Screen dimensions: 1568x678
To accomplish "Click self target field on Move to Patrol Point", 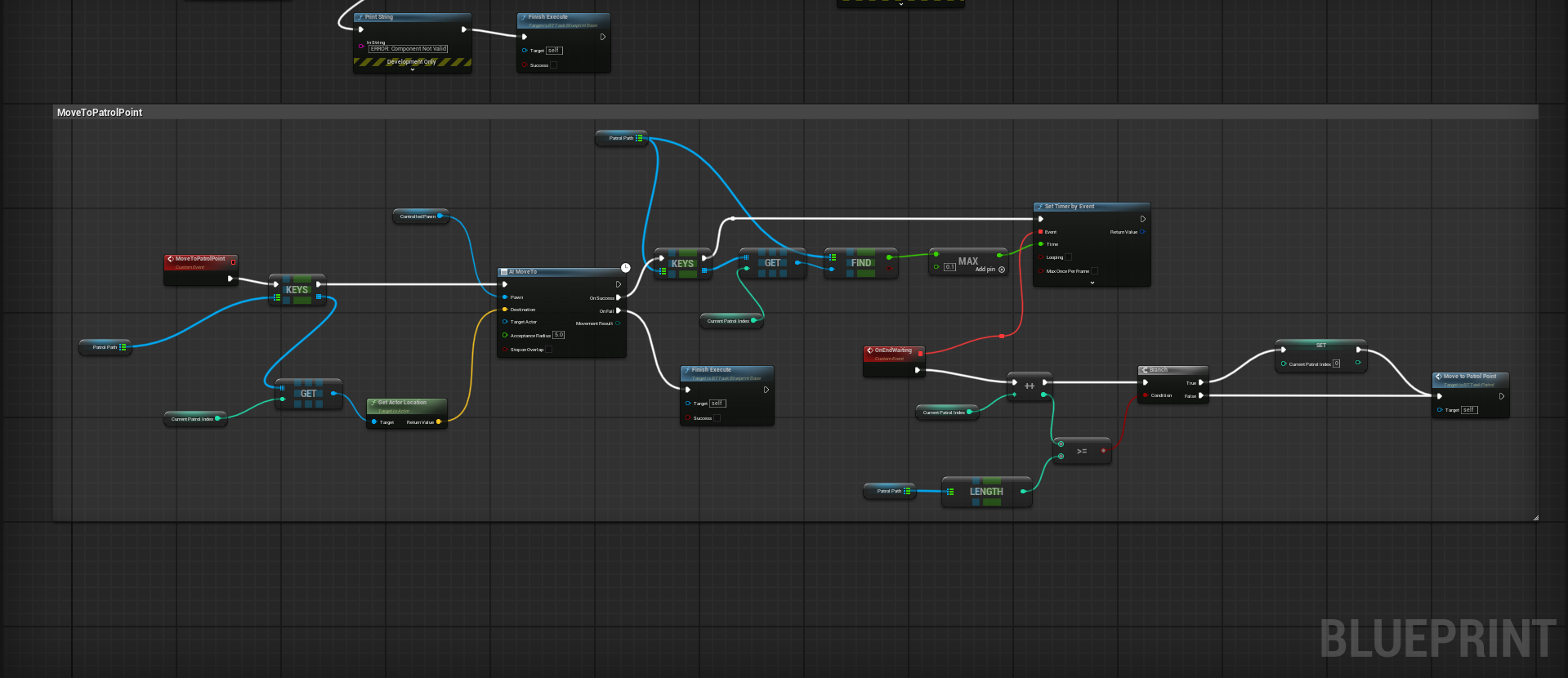I will [x=1469, y=410].
